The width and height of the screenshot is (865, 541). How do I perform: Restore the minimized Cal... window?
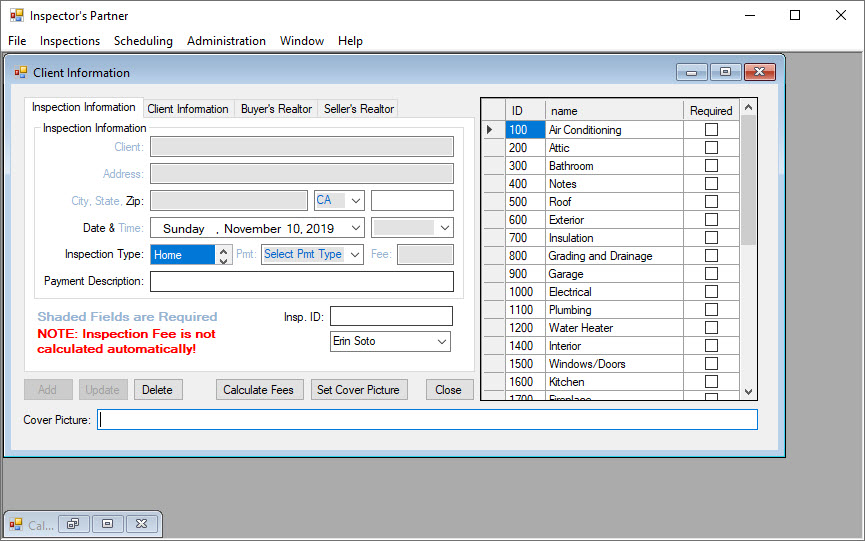[x=73, y=523]
